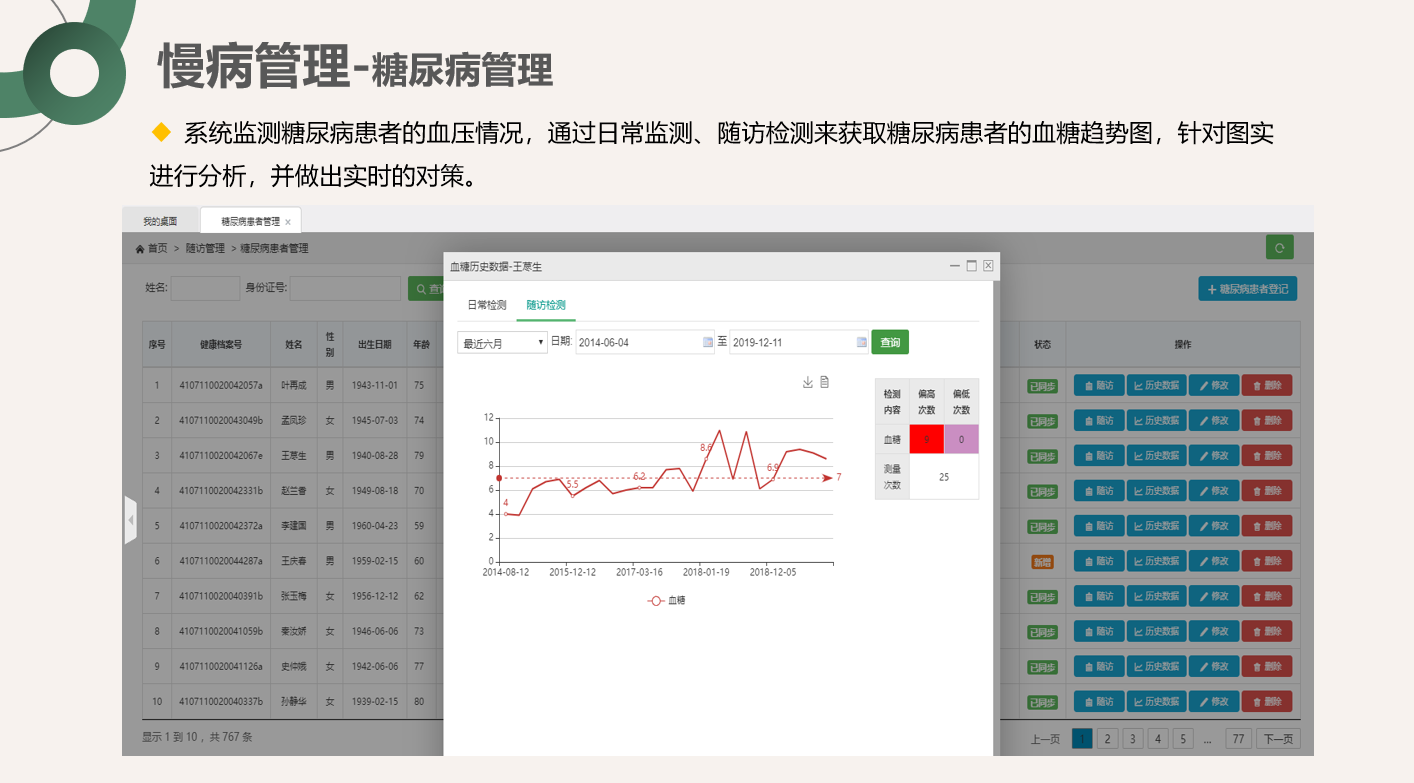Click 随访 in row 5 李建国
The width and height of the screenshot is (1414, 783).
(x=1098, y=525)
